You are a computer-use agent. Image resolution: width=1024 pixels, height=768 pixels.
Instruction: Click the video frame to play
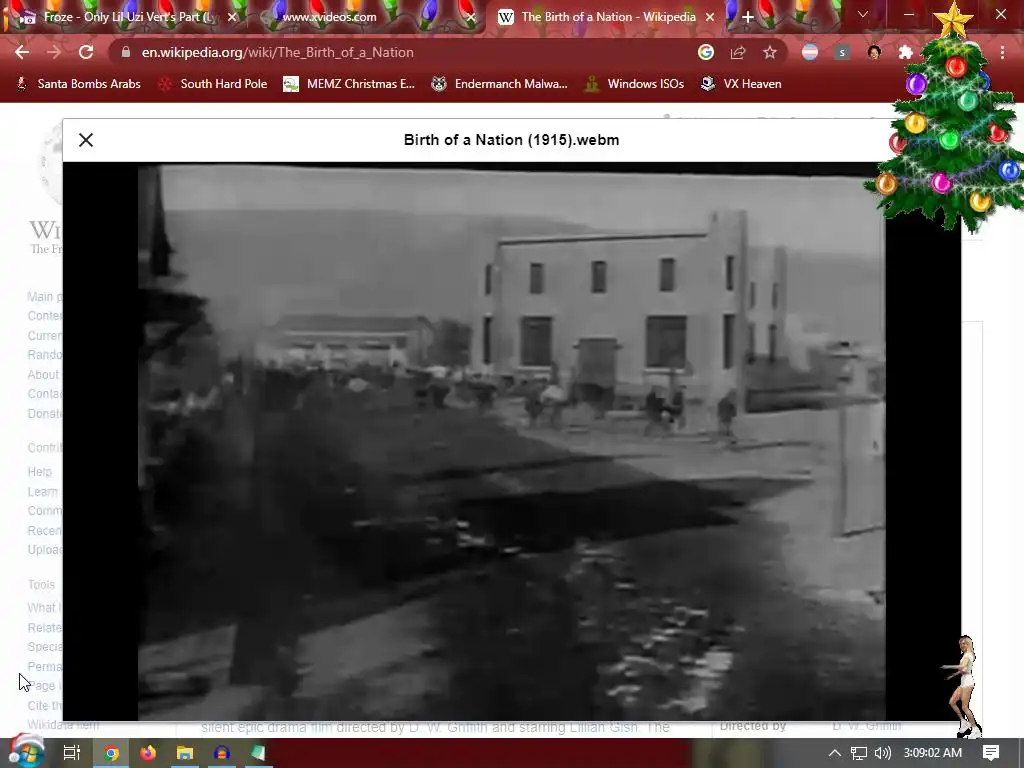click(x=511, y=441)
